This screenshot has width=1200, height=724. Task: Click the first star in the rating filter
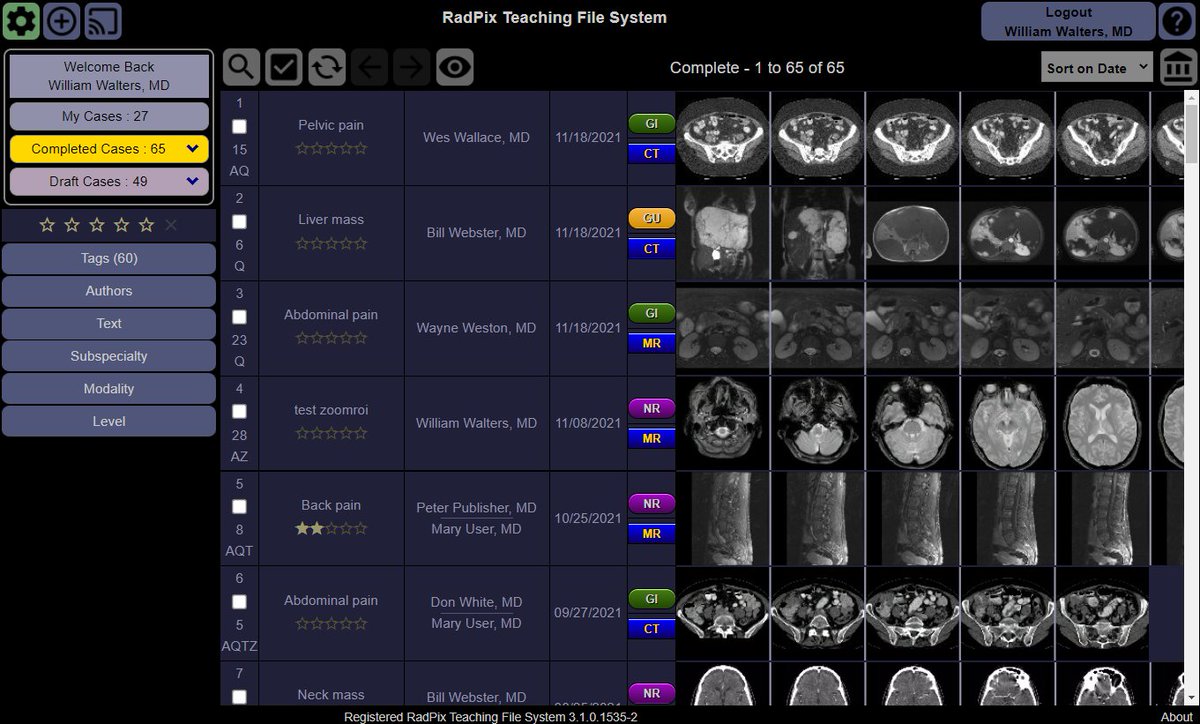tap(47, 225)
